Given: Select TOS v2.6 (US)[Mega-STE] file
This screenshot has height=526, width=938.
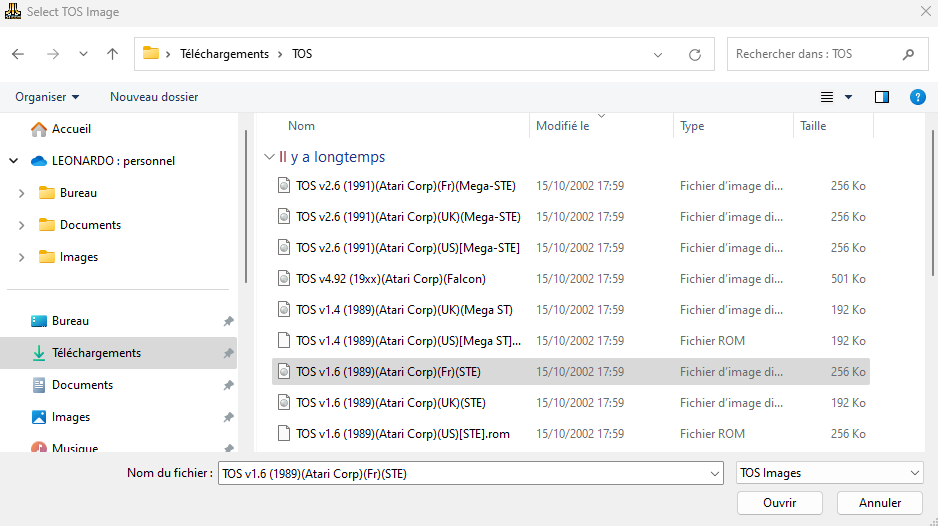Looking at the screenshot, I should coord(571,248).
